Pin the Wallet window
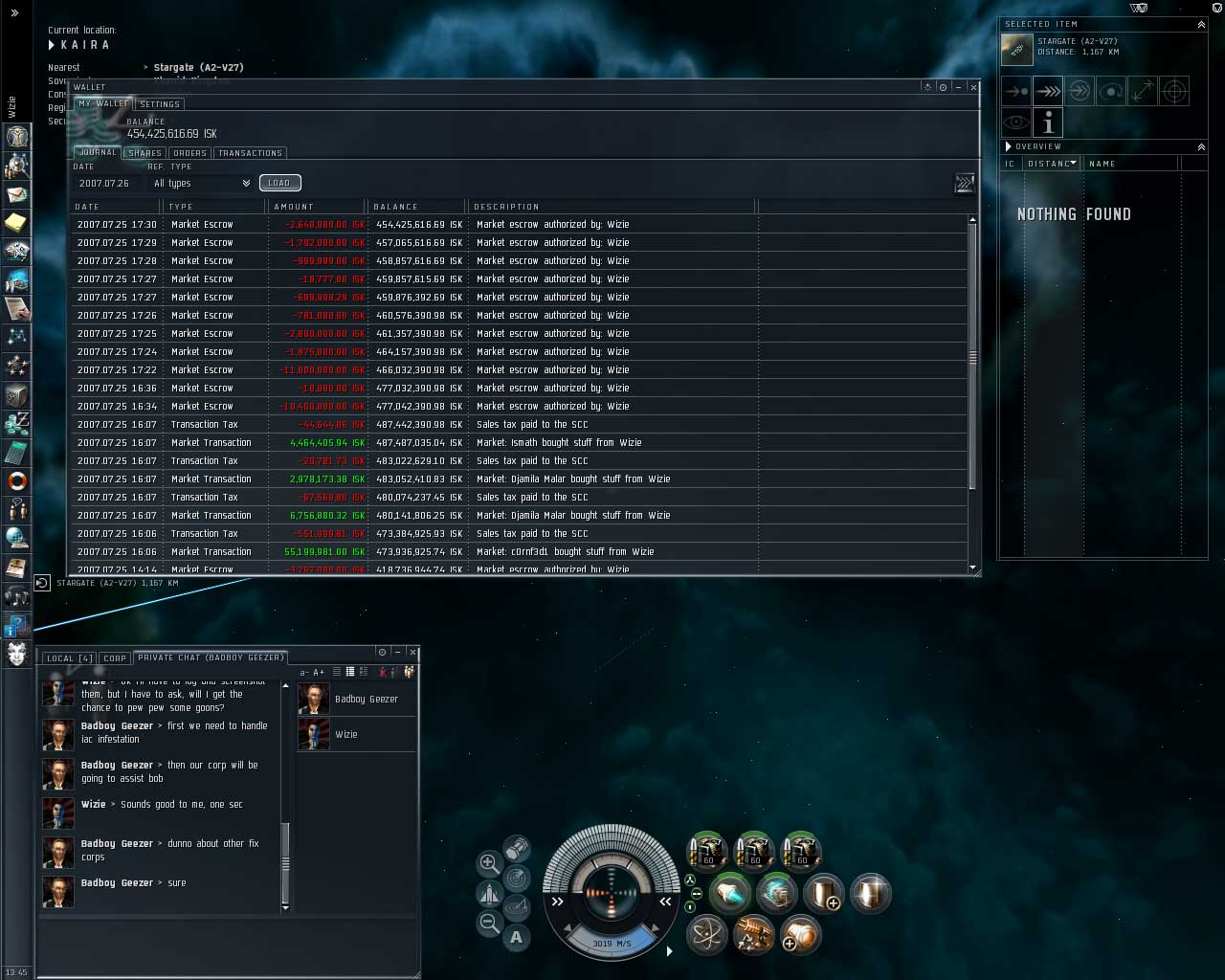Image resolution: width=1225 pixels, height=980 pixels. tap(943, 87)
